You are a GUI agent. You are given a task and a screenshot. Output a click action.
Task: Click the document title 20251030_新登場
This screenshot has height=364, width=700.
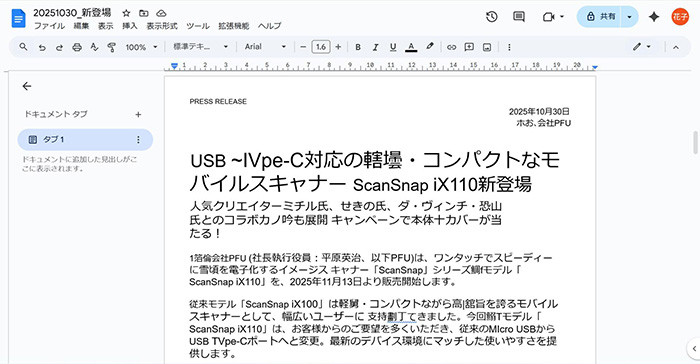coord(72,13)
